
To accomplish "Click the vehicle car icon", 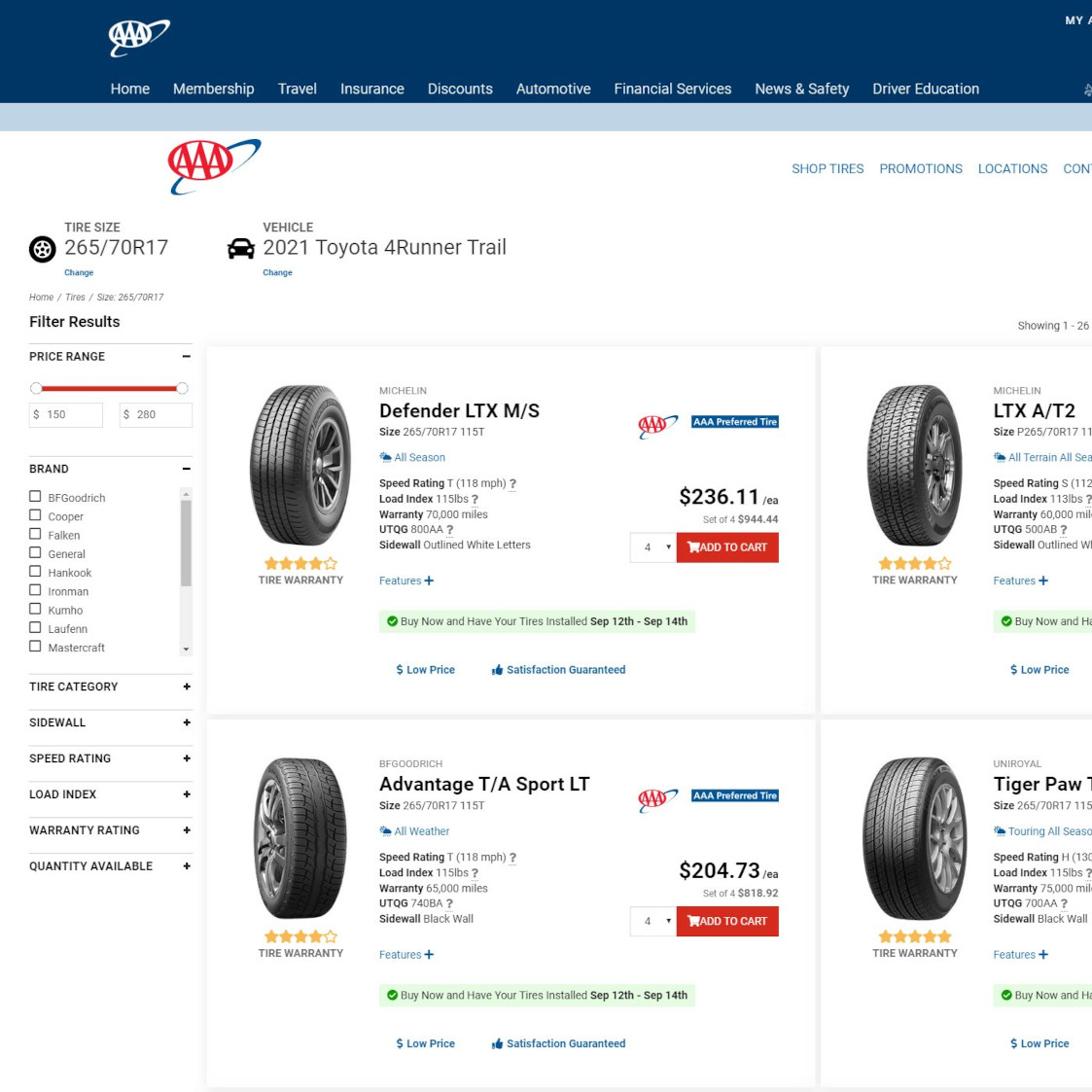I will (x=241, y=247).
